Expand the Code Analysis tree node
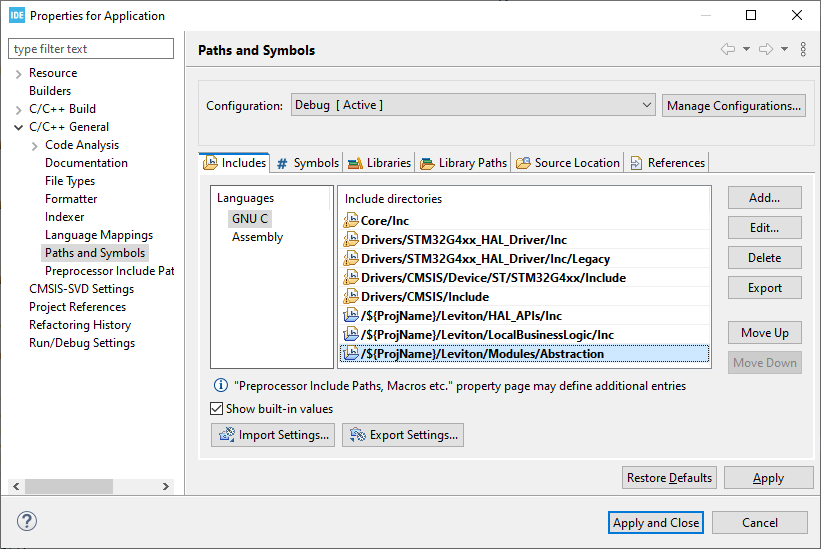Viewport: 821px width, 549px height. 36,145
